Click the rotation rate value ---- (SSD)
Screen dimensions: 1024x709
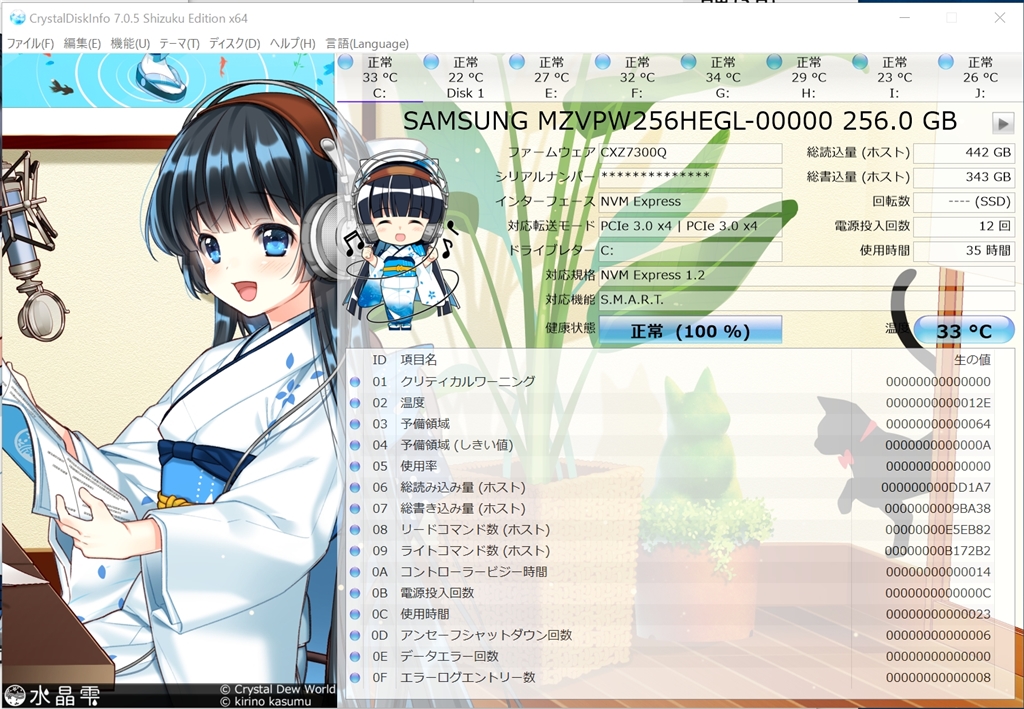964,202
